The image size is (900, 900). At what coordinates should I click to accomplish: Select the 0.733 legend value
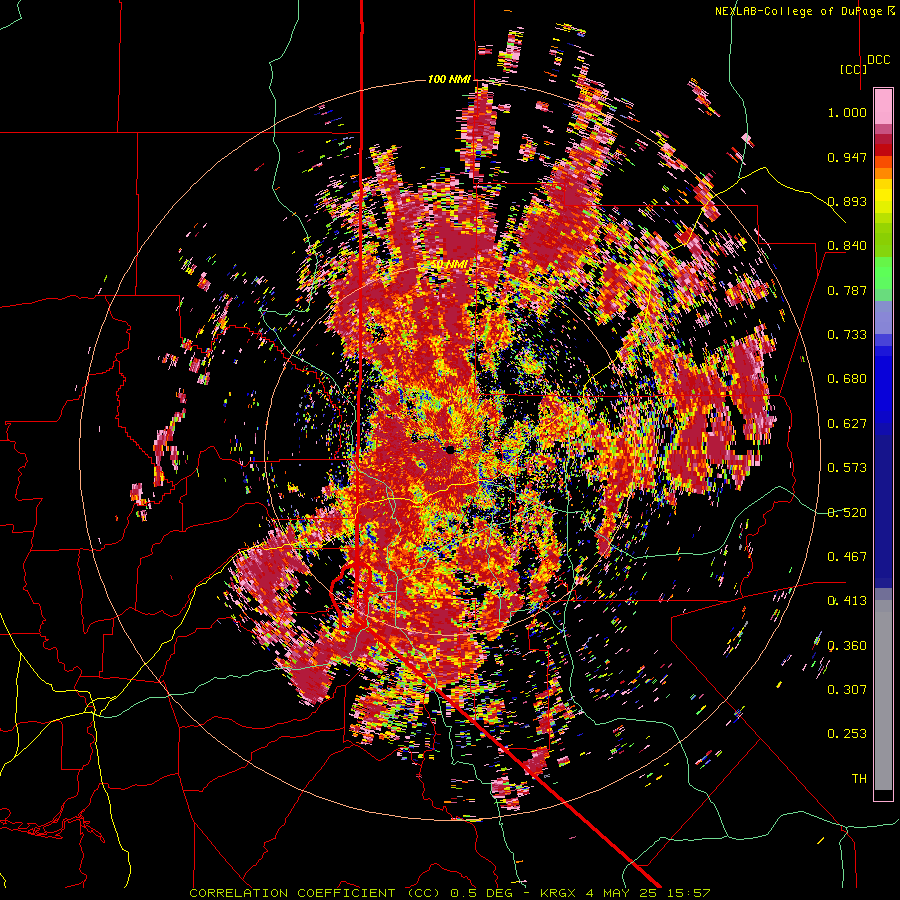(x=847, y=335)
